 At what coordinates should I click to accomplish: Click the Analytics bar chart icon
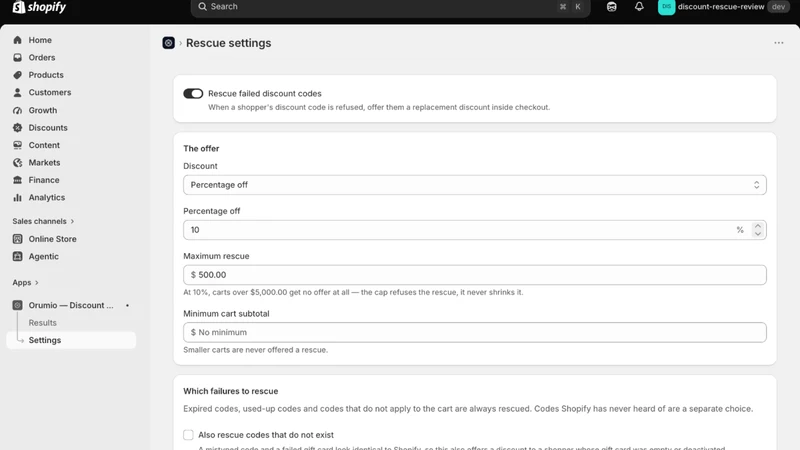pos(17,197)
